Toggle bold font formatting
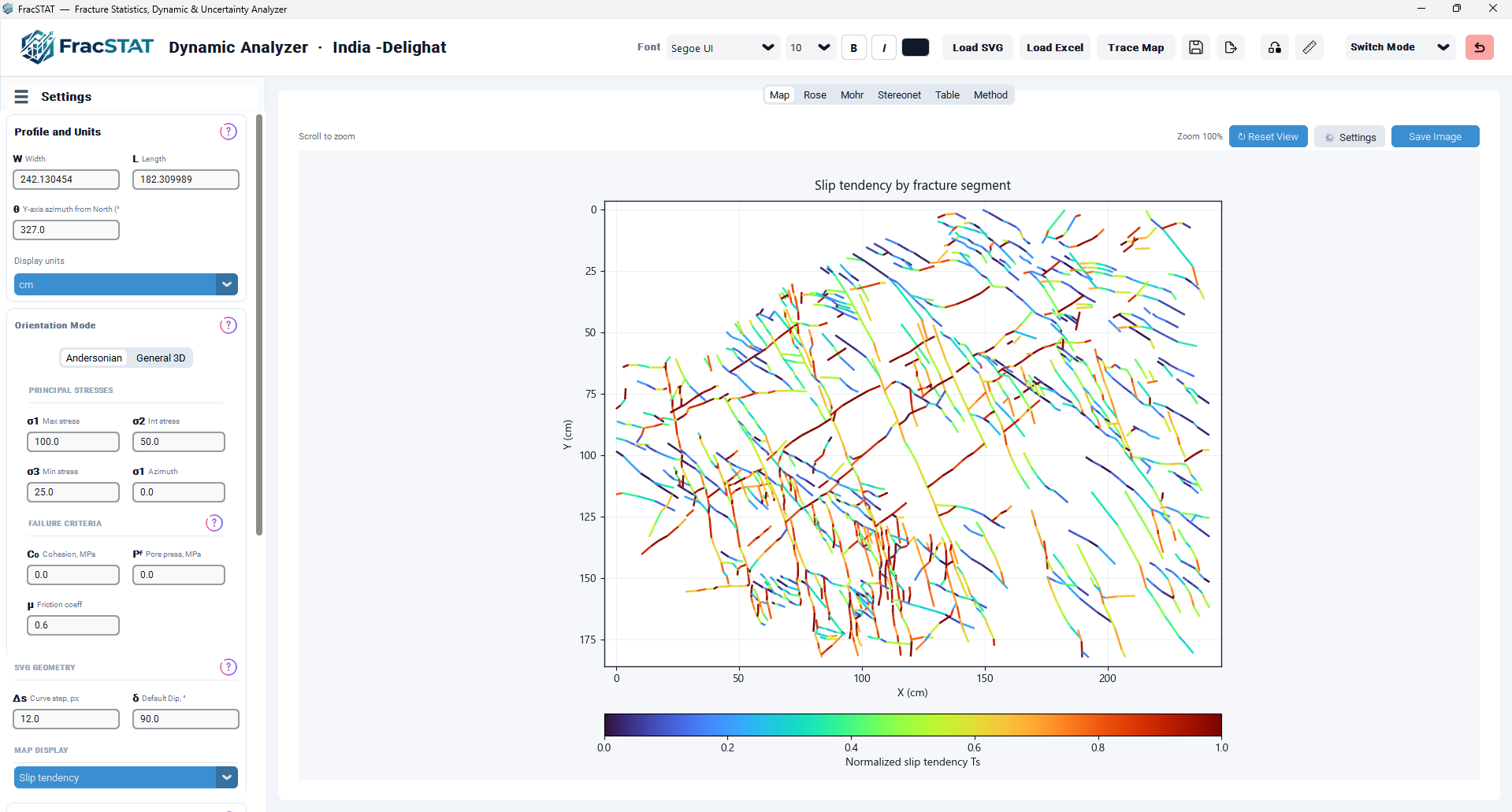 (x=854, y=47)
